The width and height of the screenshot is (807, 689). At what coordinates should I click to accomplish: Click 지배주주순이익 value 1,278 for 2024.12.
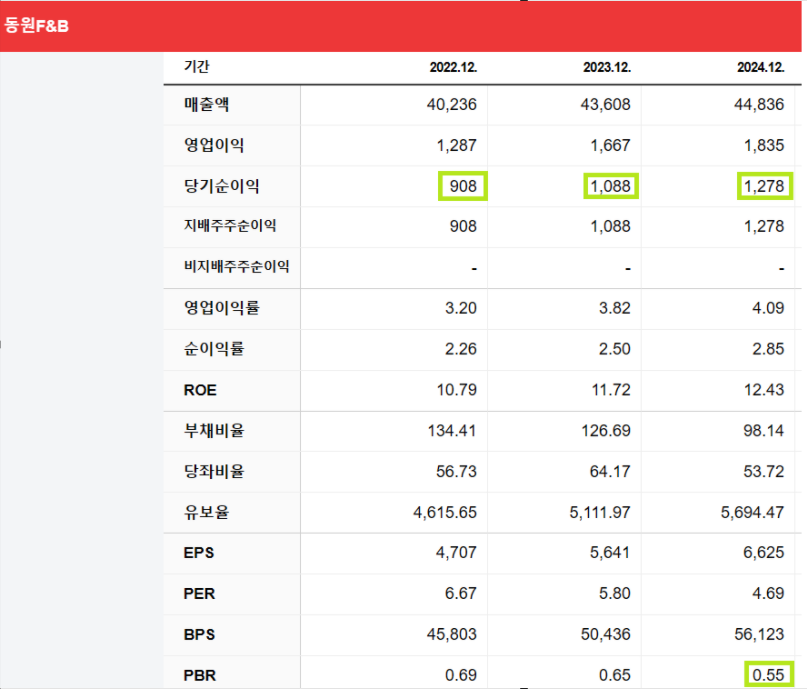764,226
